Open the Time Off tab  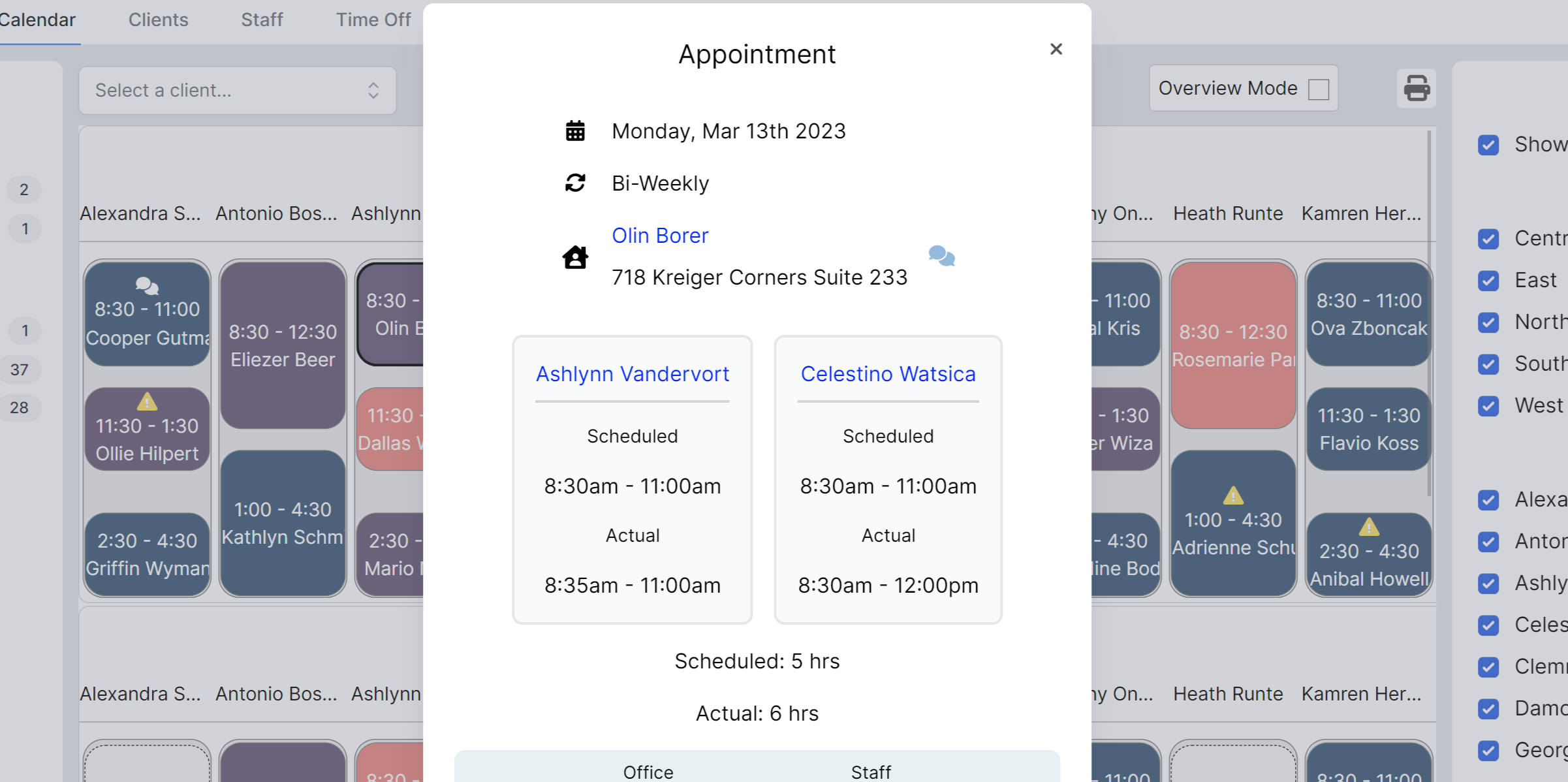373,20
